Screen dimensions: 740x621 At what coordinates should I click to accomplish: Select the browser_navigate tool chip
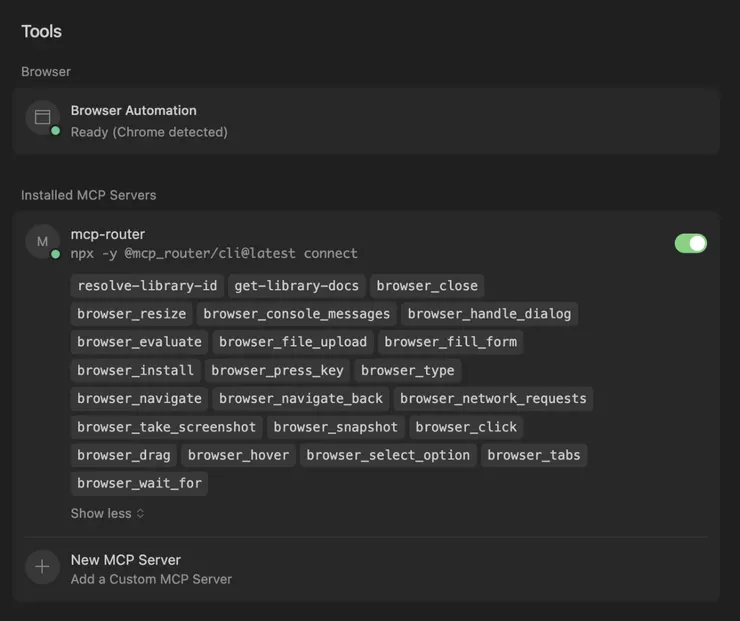[x=140, y=398]
